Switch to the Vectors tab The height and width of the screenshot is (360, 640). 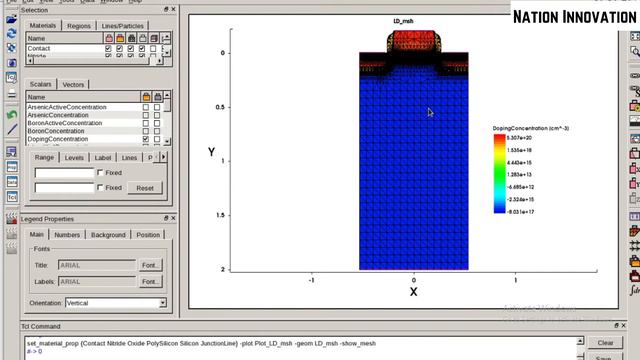click(x=73, y=84)
